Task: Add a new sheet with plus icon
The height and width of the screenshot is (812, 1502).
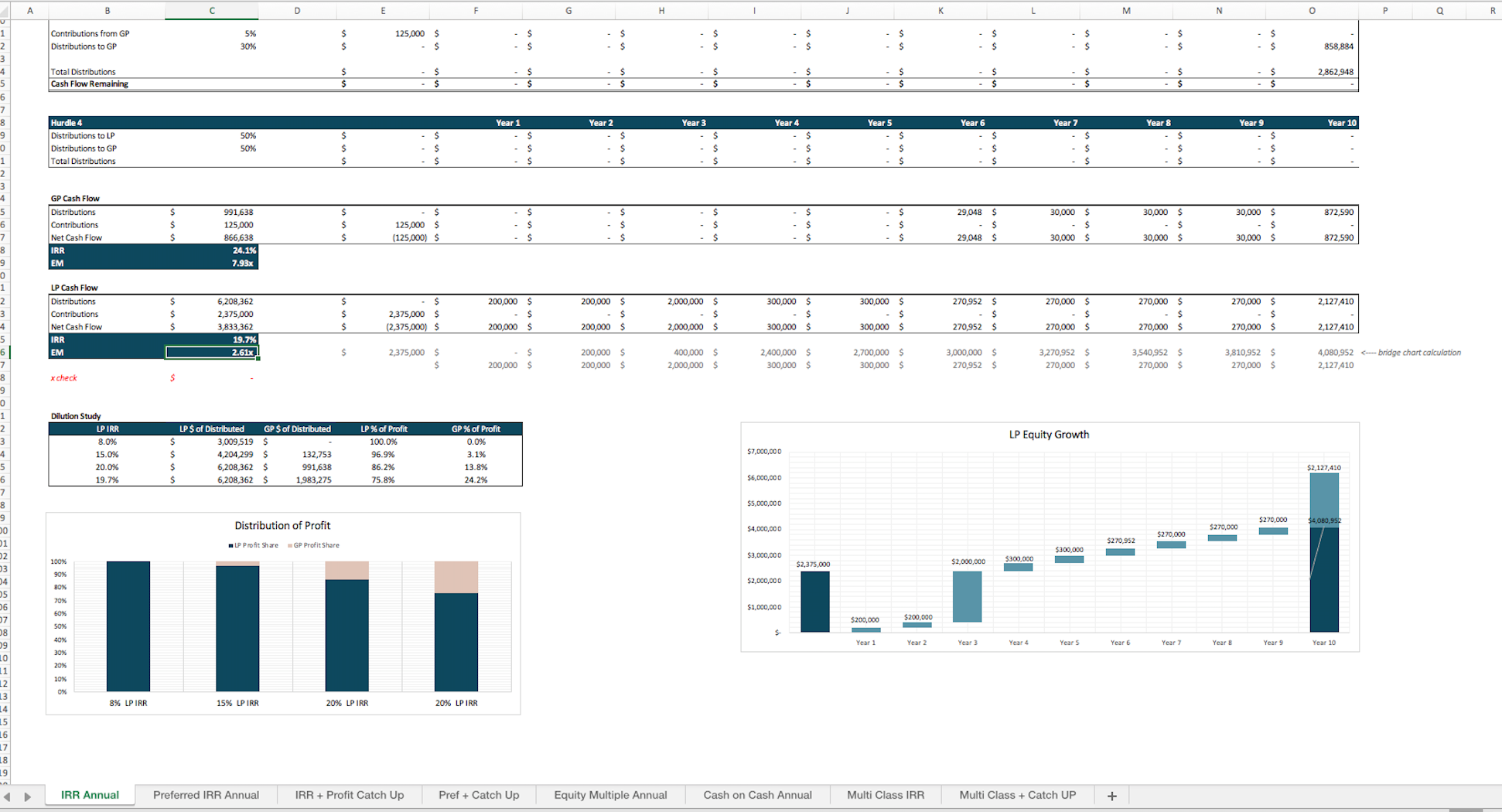Action: (1112, 796)
